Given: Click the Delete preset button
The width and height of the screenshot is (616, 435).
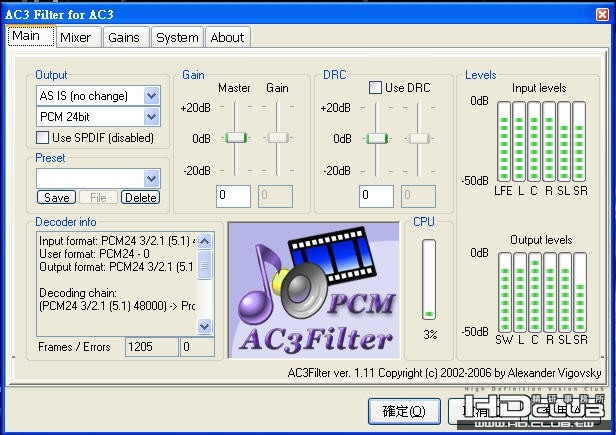Looking at the screenshot, I should [x=141, y=197].
